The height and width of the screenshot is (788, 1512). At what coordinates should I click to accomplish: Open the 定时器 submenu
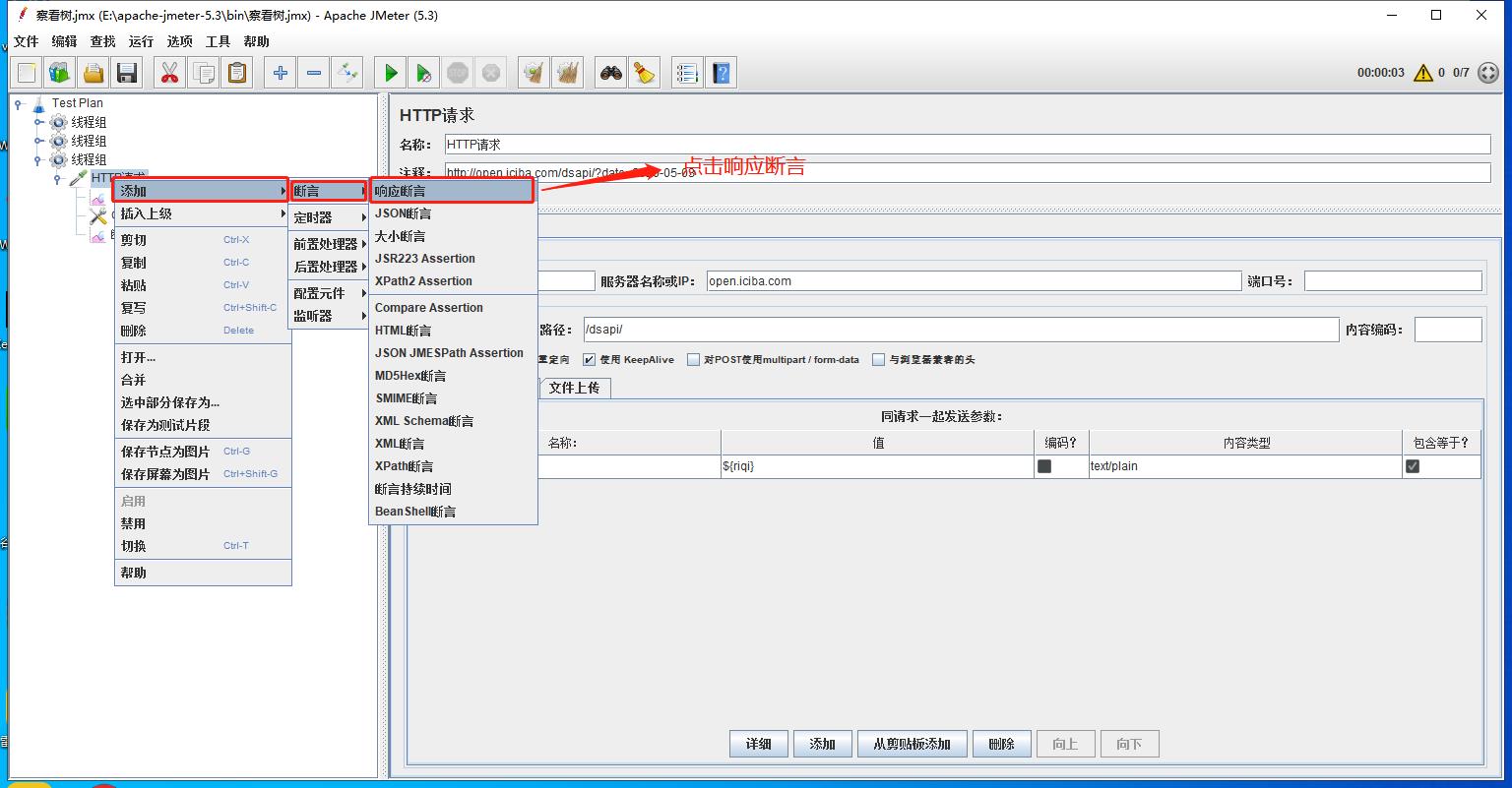tap(329, 217)
